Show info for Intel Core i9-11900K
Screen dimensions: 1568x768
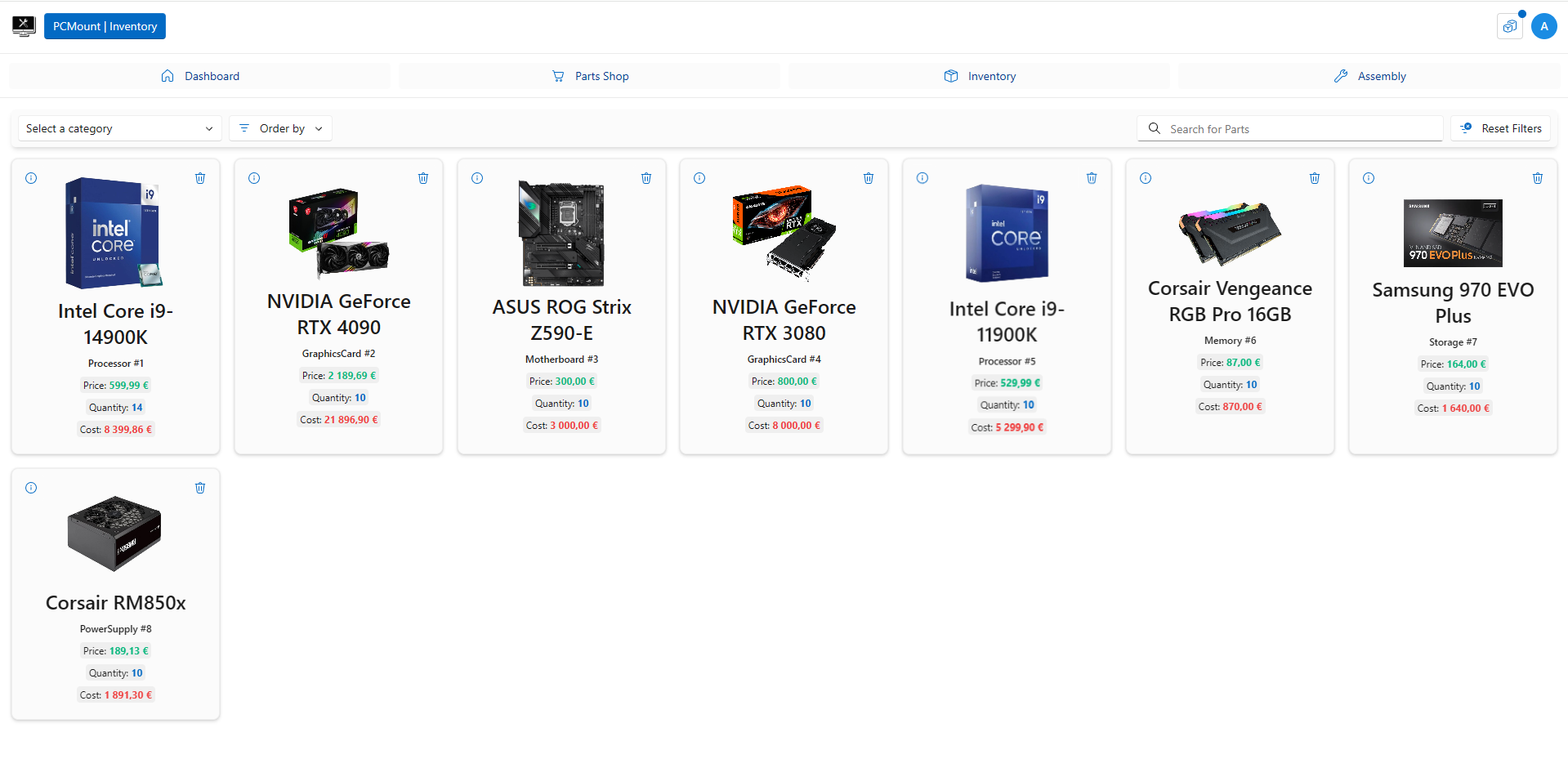pos(922,178)
